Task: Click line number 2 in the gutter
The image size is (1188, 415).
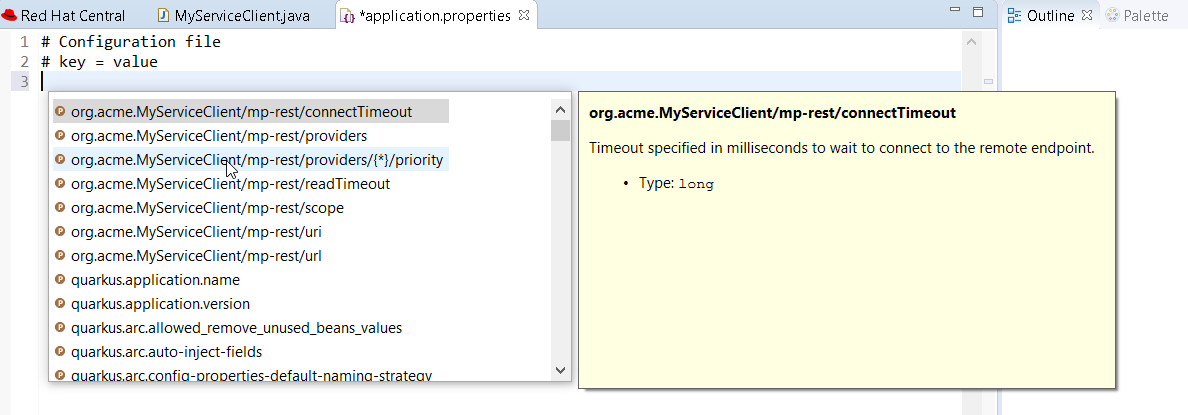Action: point(24,61)
